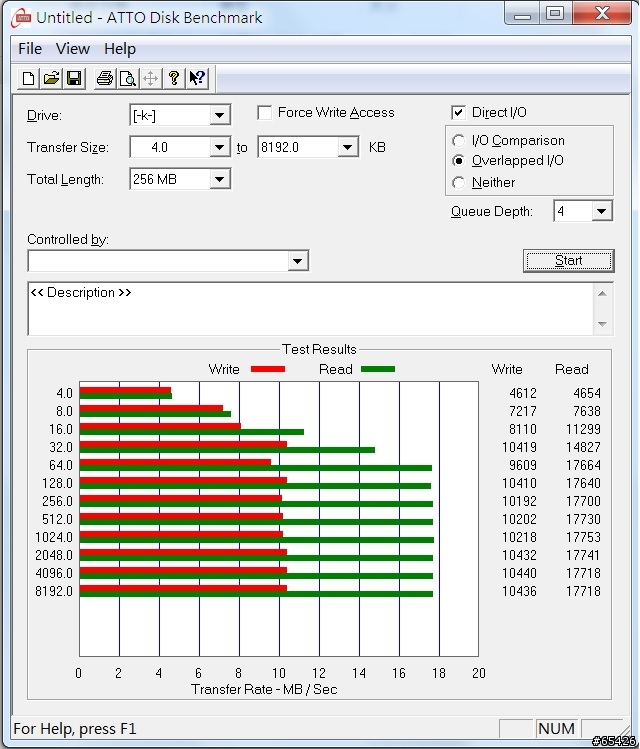The height and width of the screenshot is (749, 640).
Task: Click the For Help, press F1 status text
Action: pyautogui.click(x=75, y=729)
